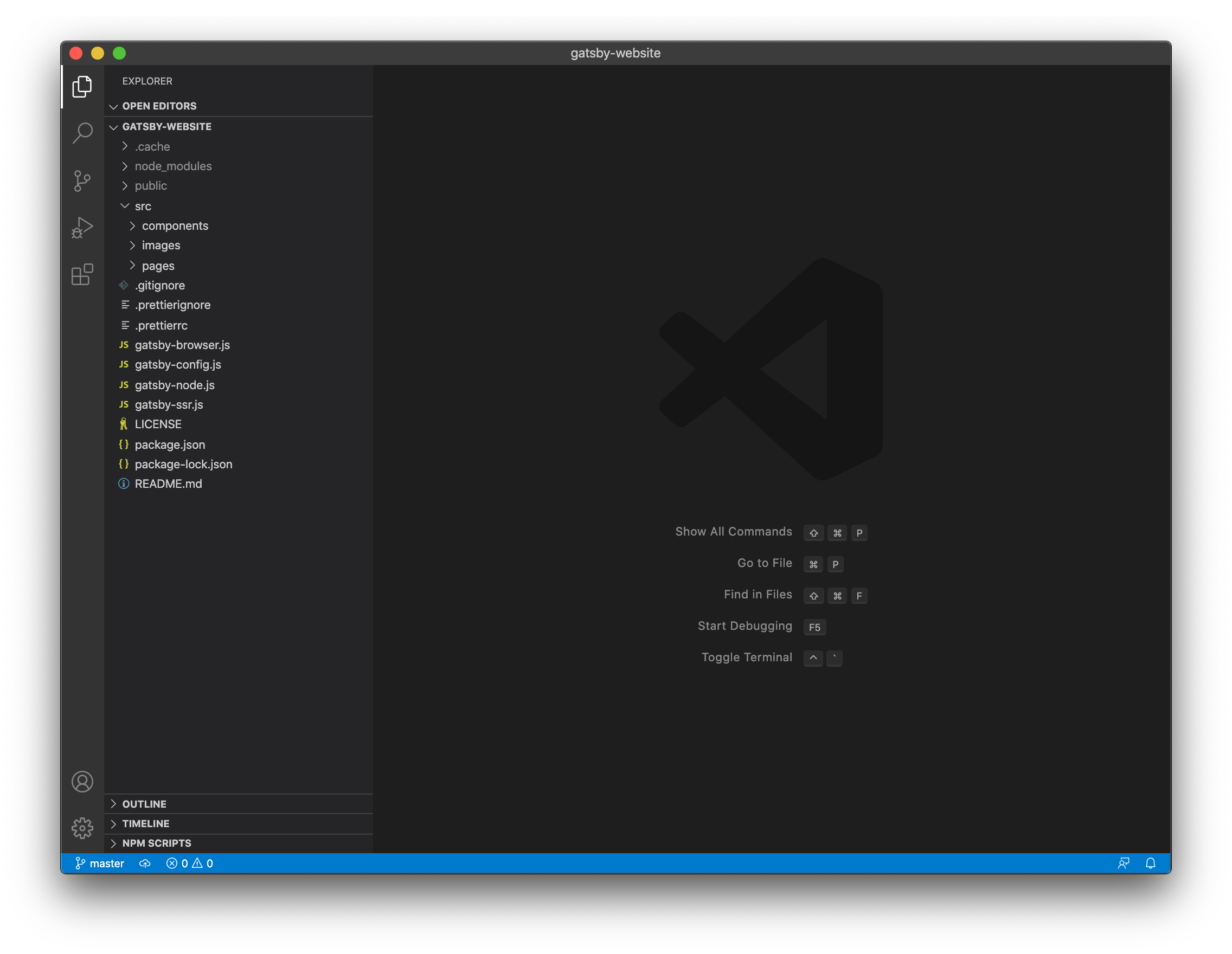1232x954 pixels.
Task: Open the .prettierignore file
Action: 239,305
